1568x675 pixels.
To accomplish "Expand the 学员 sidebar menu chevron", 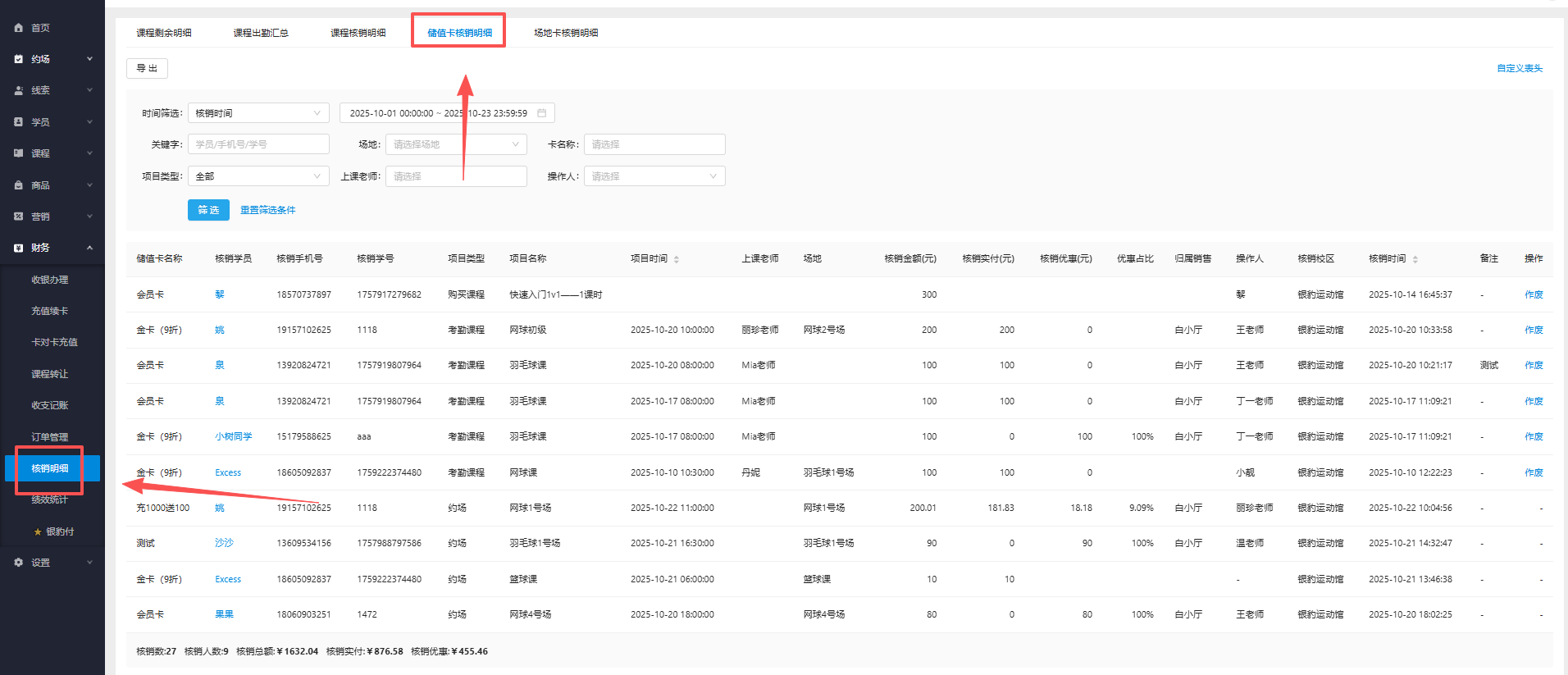I will [89, 122].
